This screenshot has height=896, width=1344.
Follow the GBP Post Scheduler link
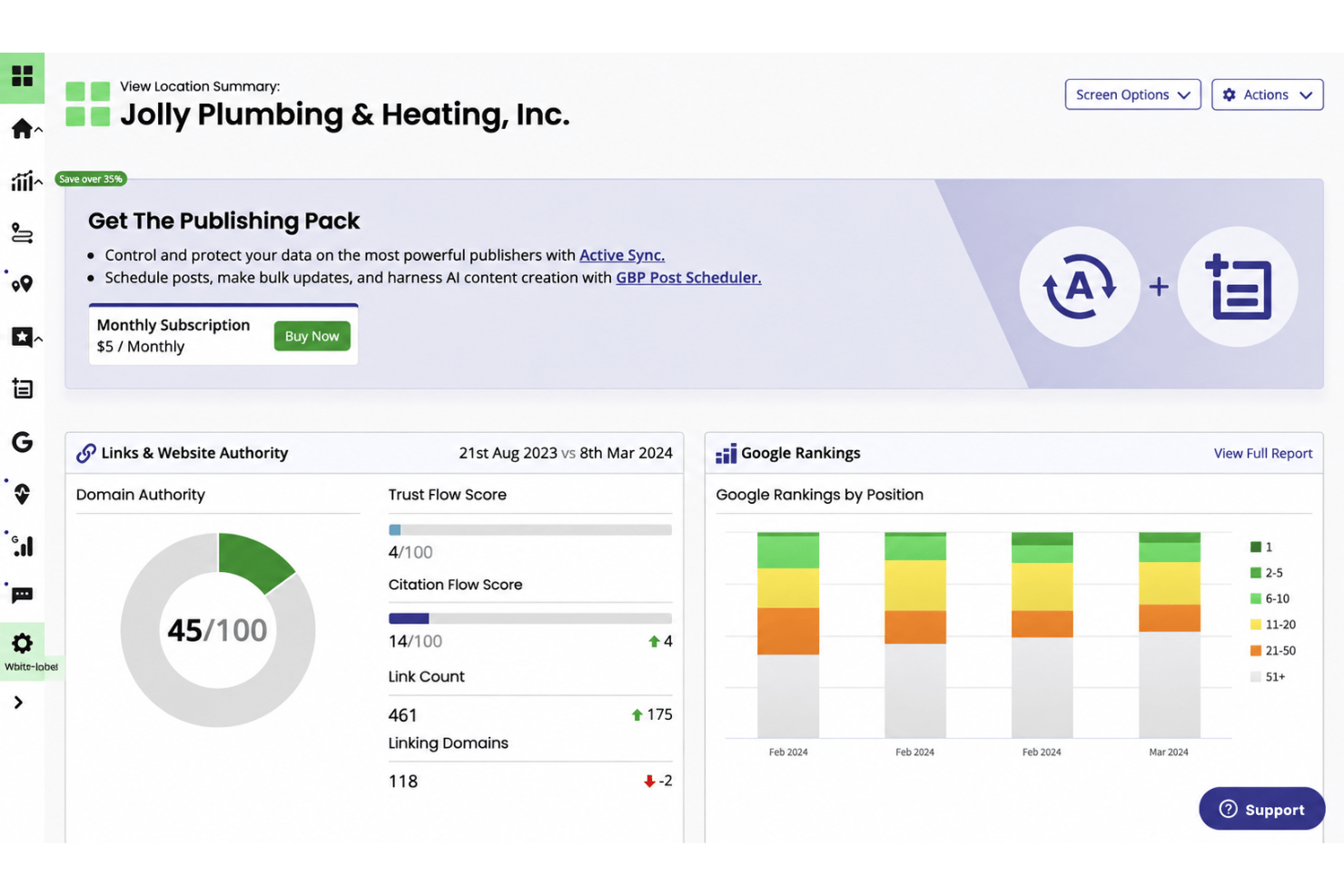tap(688, 278)
